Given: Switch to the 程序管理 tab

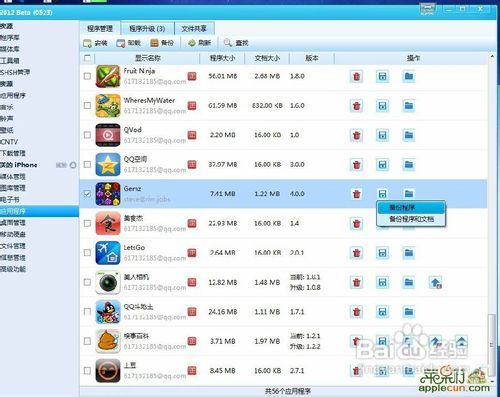Looking at the screenshot, I should pos(100,29).
